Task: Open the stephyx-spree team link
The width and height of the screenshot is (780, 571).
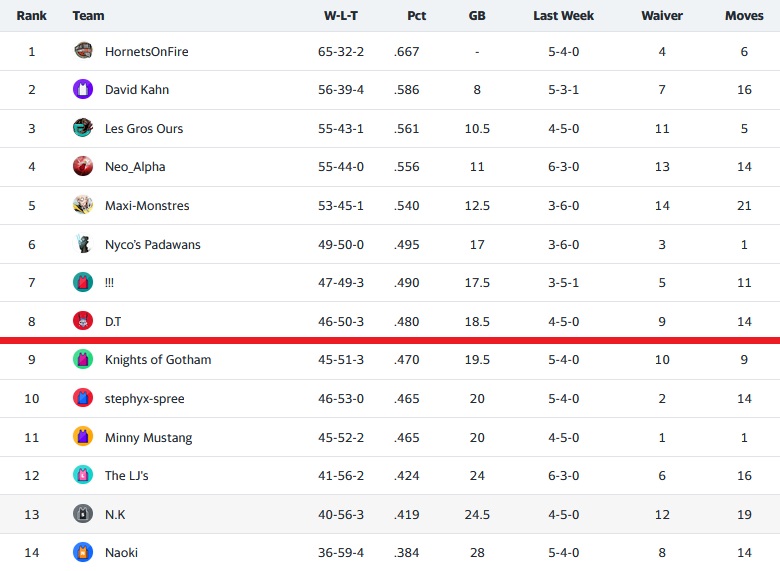Action: point(144,398)
